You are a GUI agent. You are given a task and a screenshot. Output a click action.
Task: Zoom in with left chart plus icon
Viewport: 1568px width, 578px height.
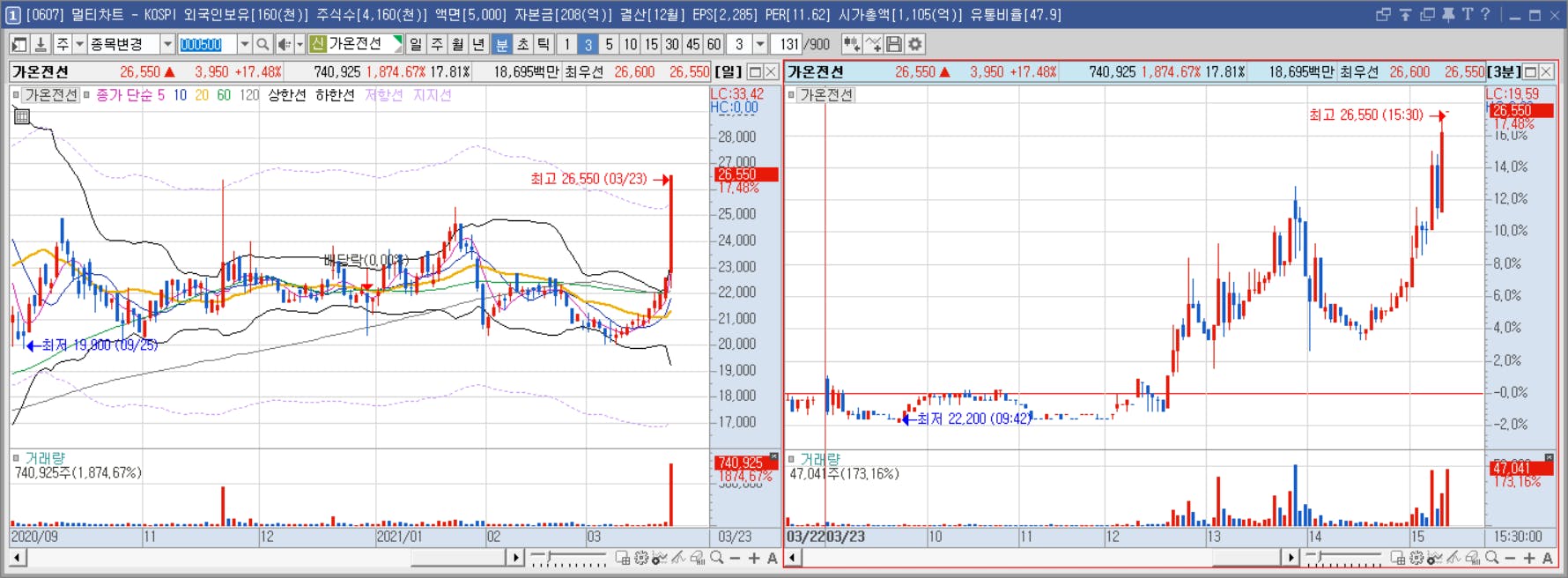pos(754,558)
